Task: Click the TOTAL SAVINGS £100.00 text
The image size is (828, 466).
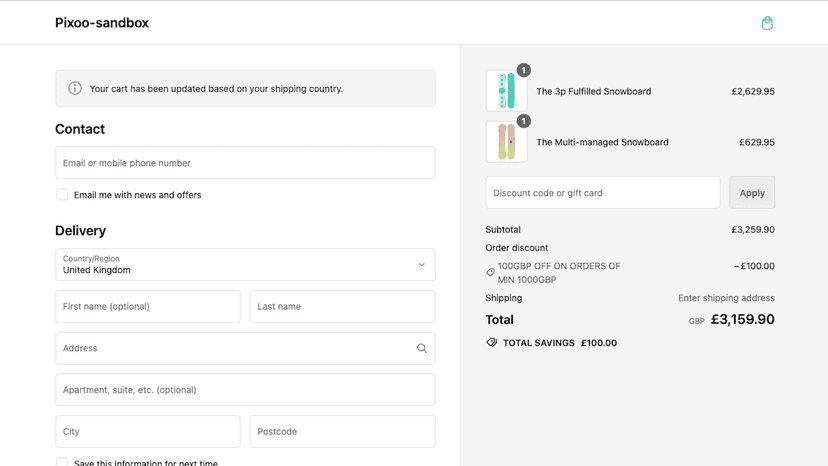Action: tap(560, 343)
